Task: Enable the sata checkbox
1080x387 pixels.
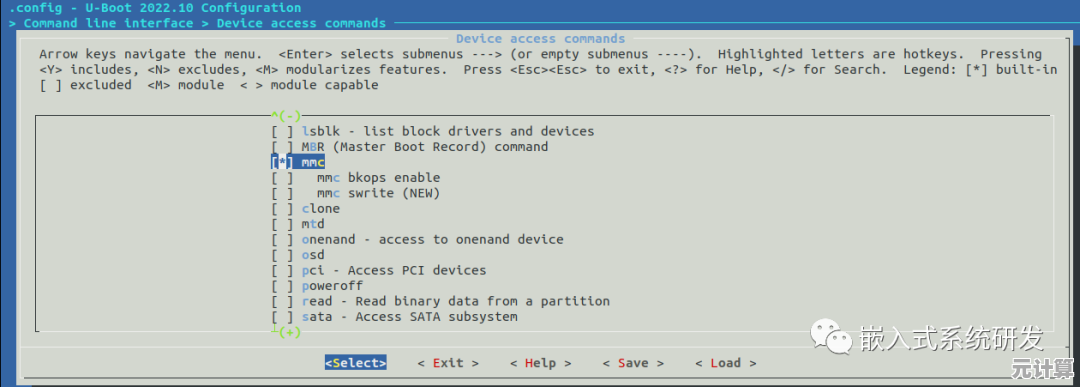Action: (282, 317)
